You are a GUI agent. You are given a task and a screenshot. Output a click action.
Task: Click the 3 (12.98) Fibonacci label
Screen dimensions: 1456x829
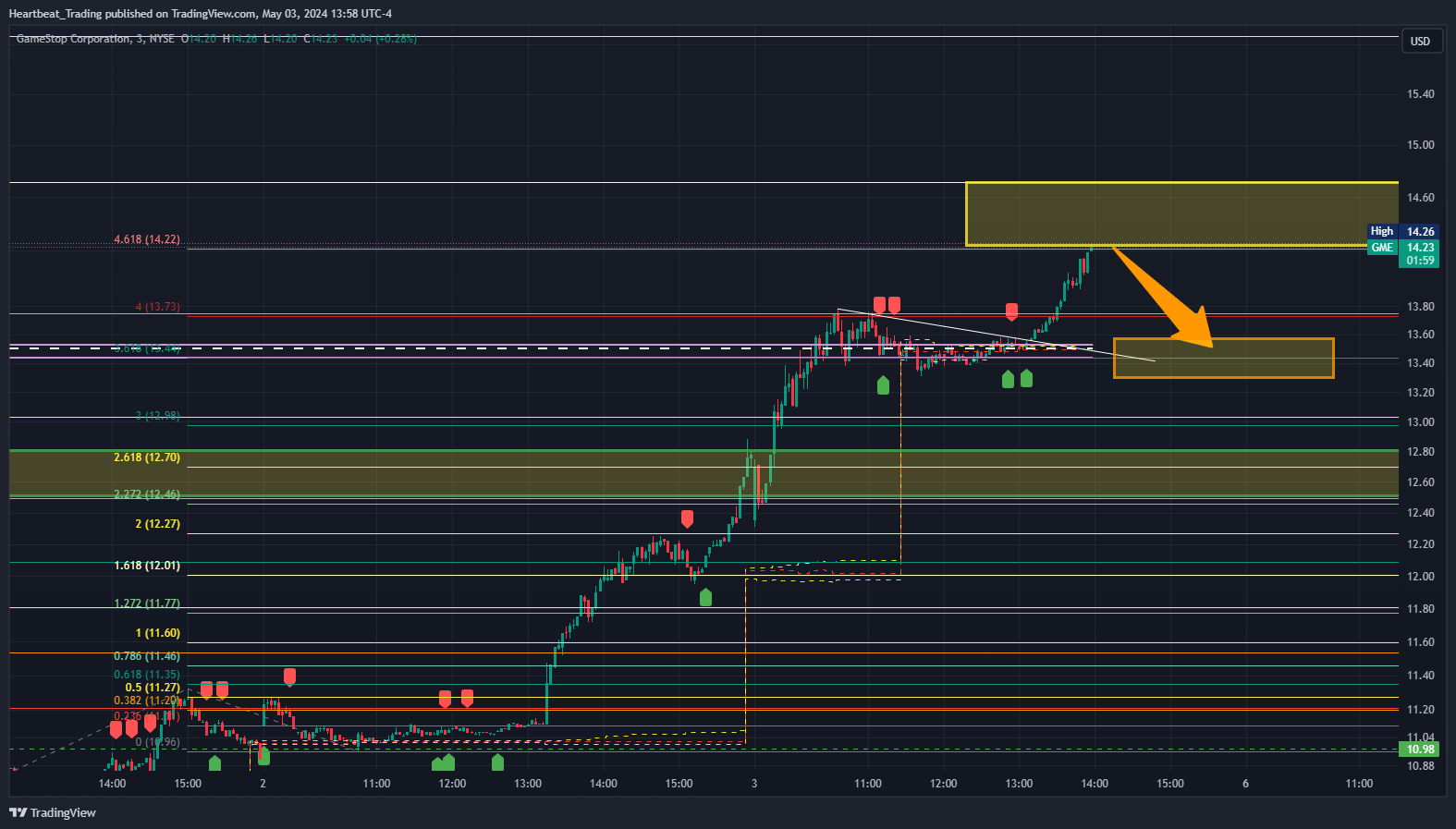158,416
